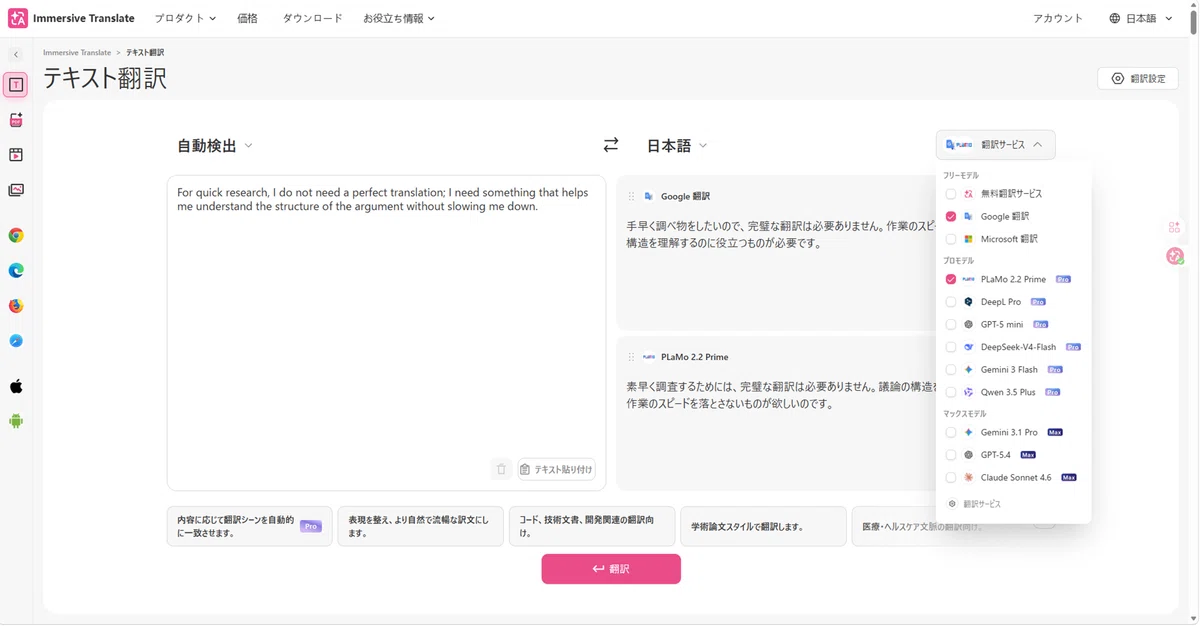Check the 無料翻訳サービス checkbox
Image resolution: width=1200 pixels, height=626 pixels.
[x=951, y=194]
